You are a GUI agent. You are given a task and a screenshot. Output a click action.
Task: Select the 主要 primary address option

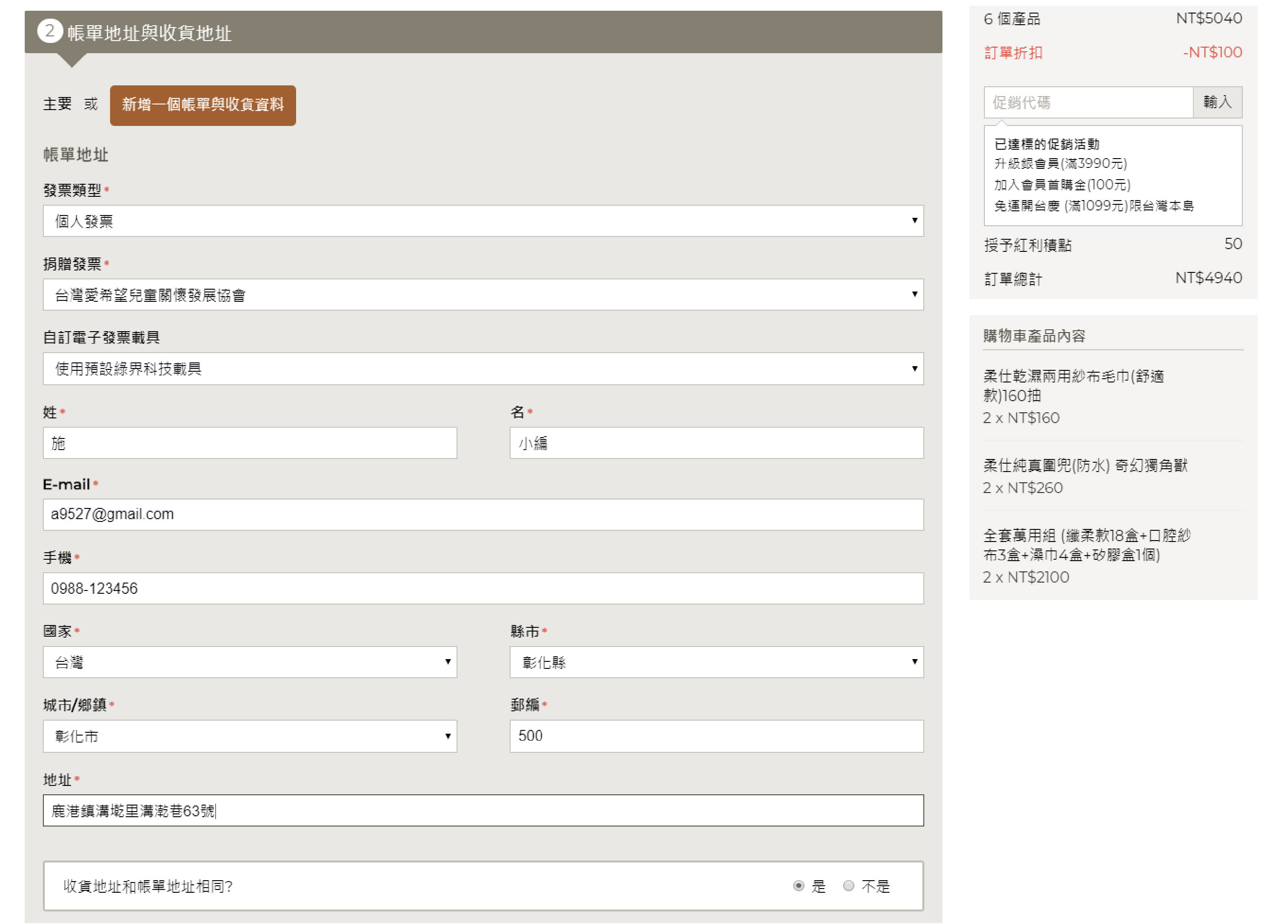click(57, 104)
